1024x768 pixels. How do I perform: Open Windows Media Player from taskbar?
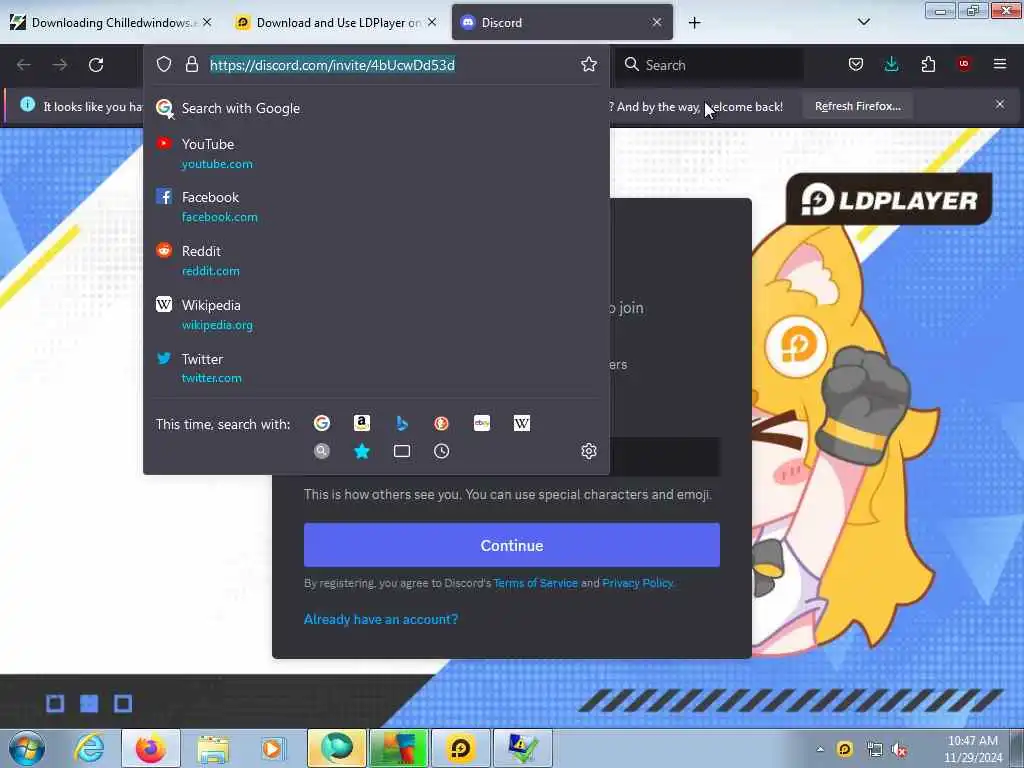[273, 748]
